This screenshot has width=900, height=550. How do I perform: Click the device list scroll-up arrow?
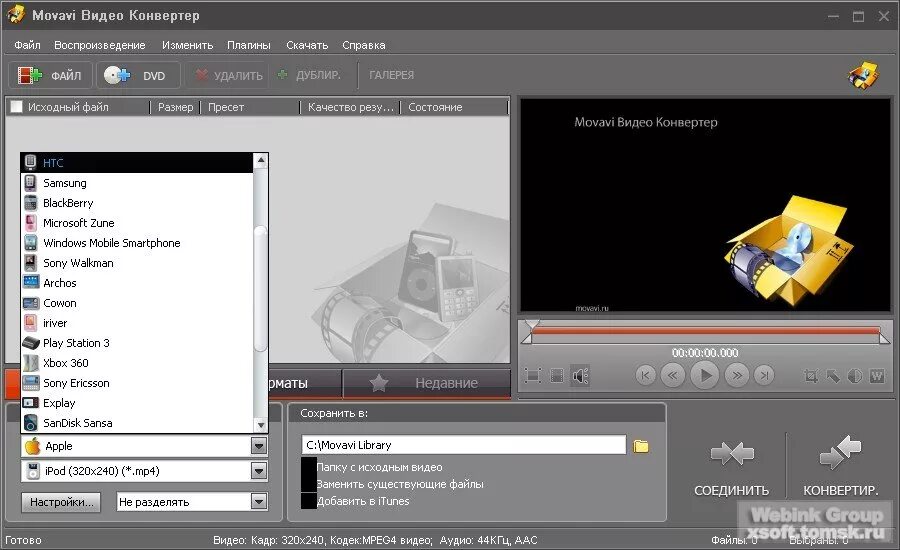261,160
